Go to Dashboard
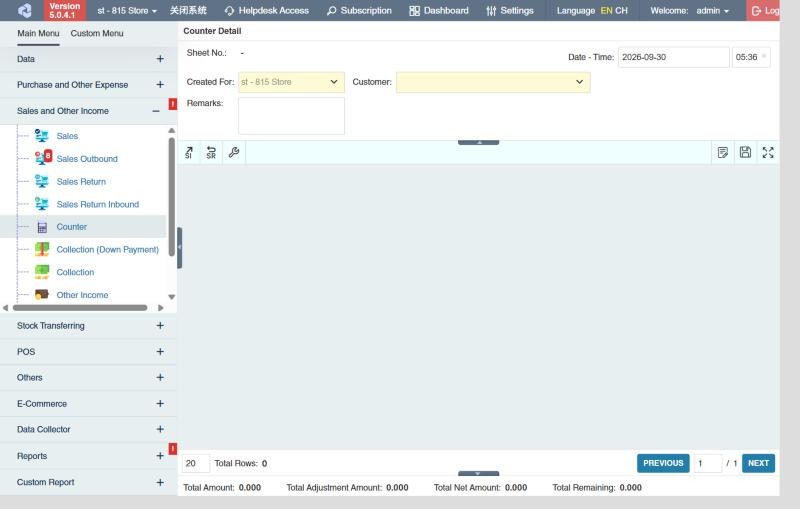Image resolution: width=800 pixels, height=509 pixels. click(x=439, y=10)
